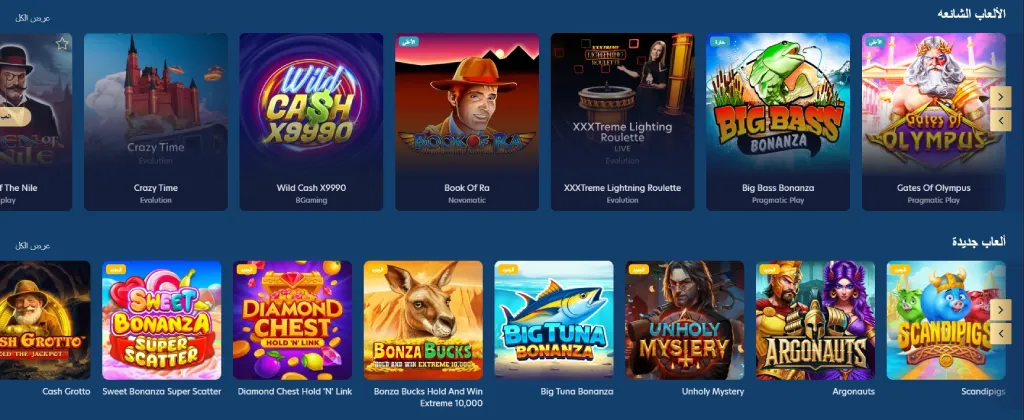Launch the Gates Of Olympus game
The width and height of the screenshot is (1024, 420).
934,122
